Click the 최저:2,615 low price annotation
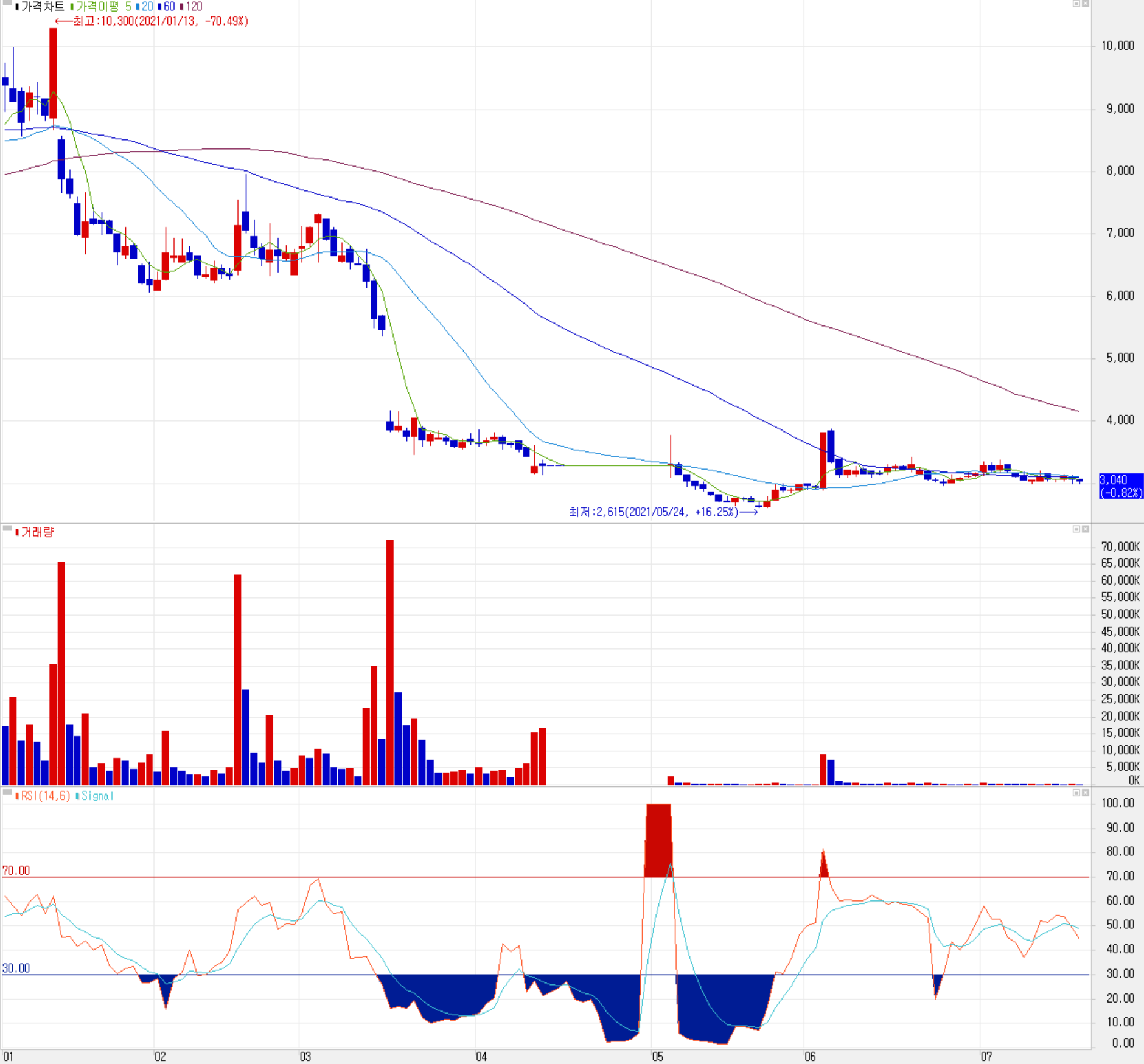The height and width of the screenshot is (1064, 1144). [663, 512]
